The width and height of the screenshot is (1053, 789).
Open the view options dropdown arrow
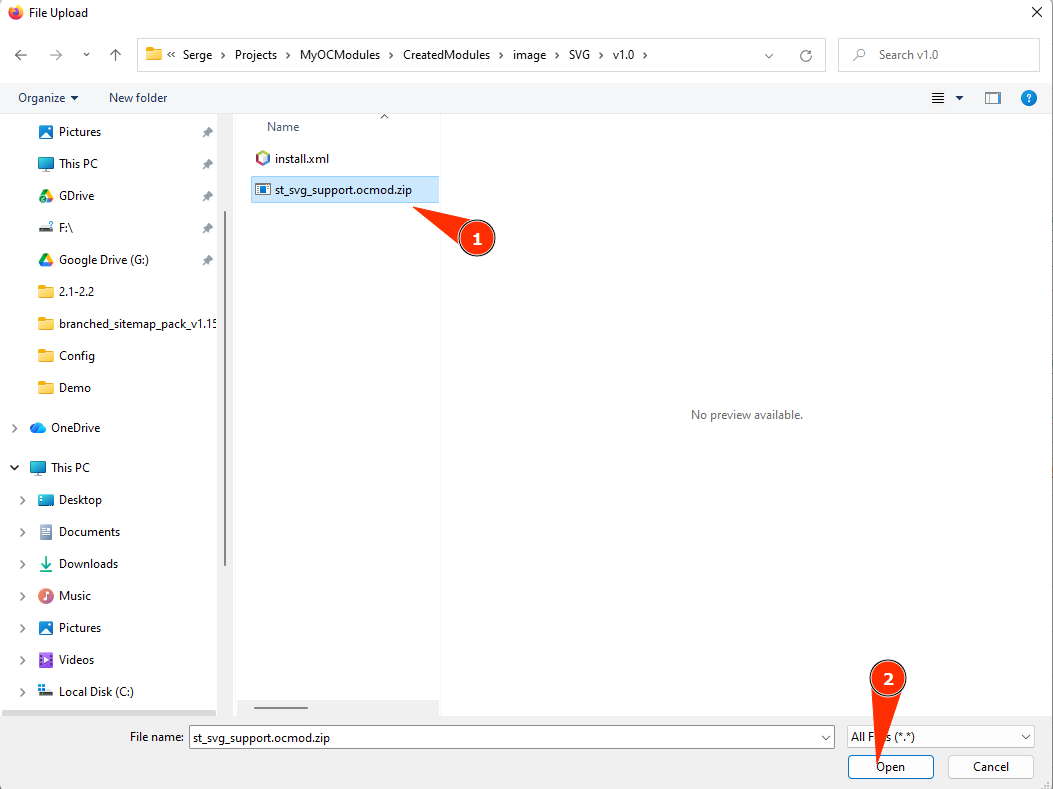coord(959,98)
